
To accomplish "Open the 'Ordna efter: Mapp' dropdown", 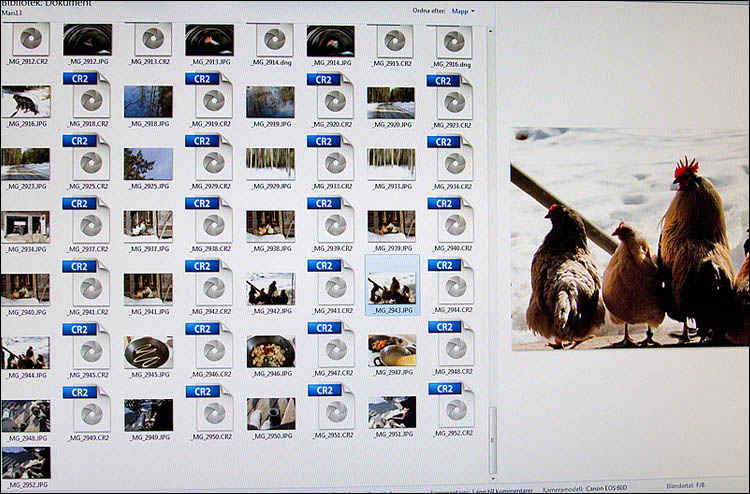I will click(463, 11).
